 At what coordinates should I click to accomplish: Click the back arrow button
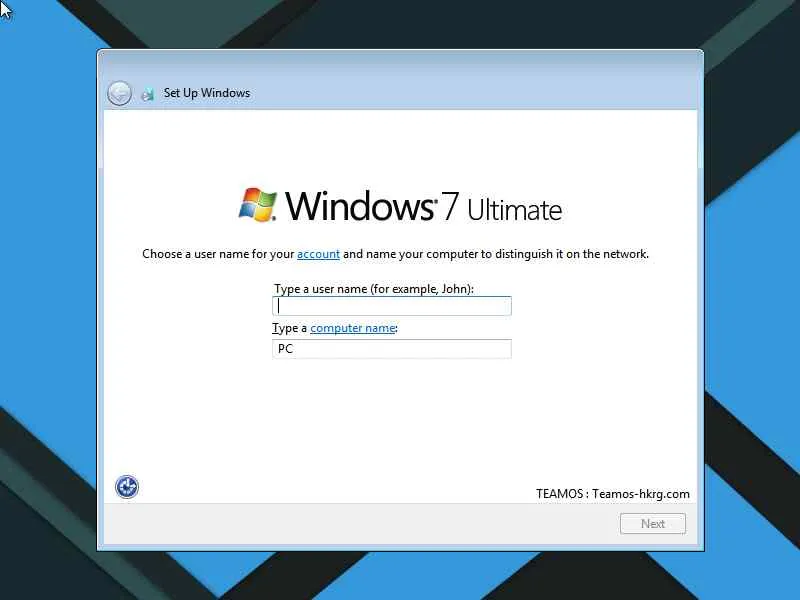coord(119,93)
